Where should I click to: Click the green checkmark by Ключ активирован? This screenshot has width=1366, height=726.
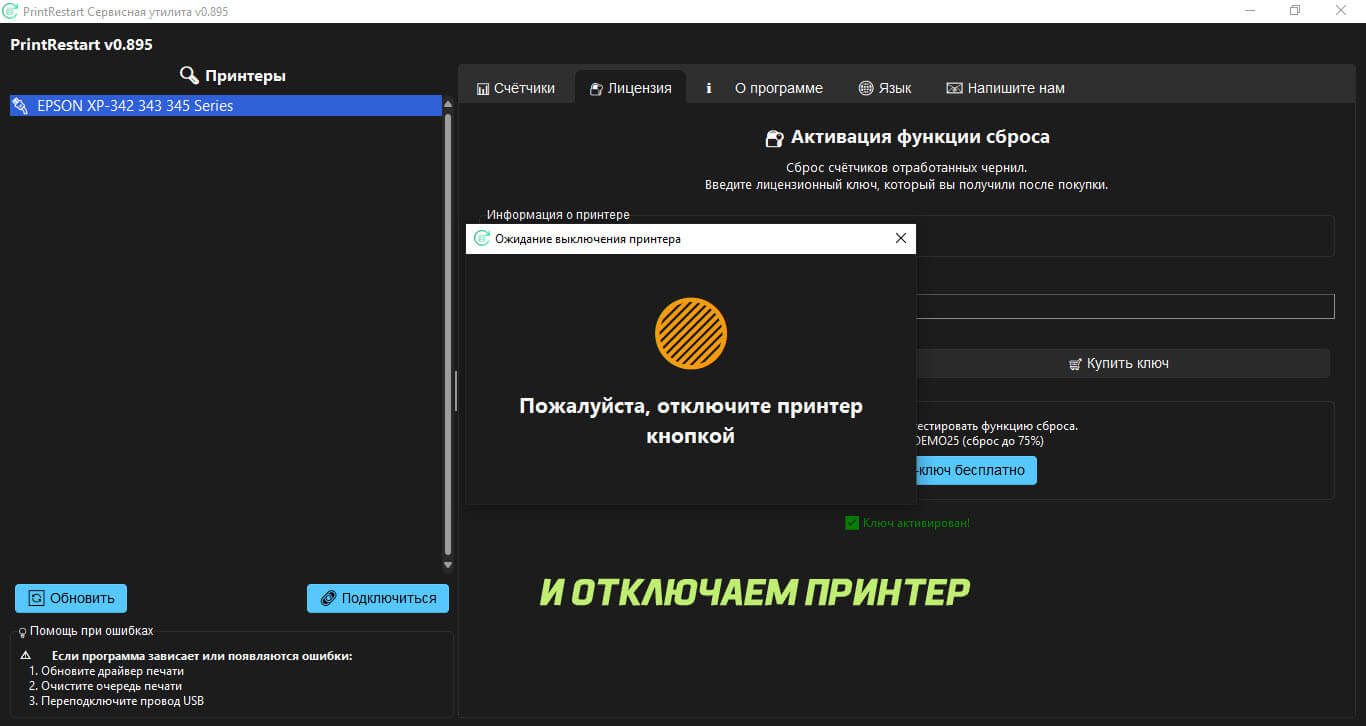(x=852, y=522)
